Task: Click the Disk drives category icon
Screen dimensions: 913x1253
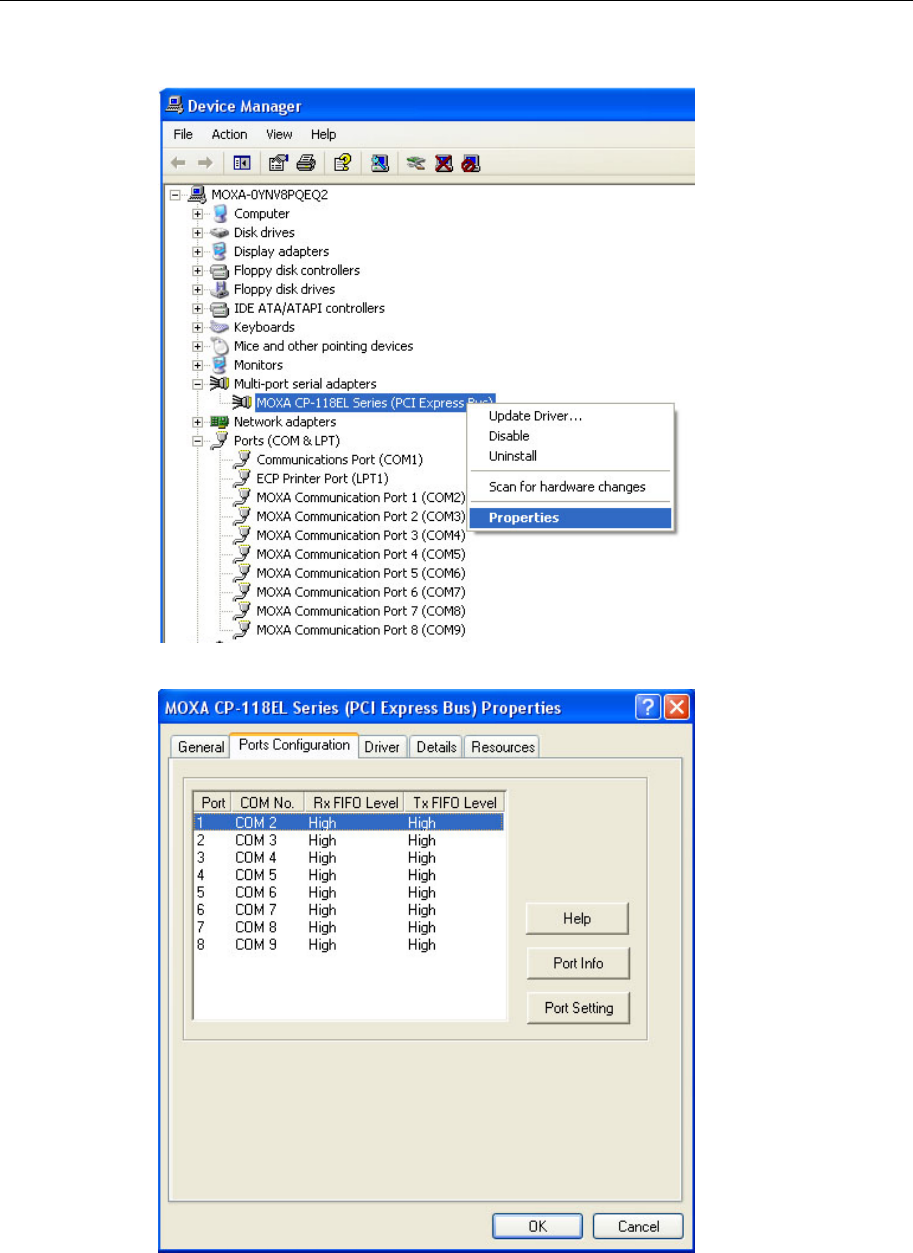Action: (x=219, y=233)
